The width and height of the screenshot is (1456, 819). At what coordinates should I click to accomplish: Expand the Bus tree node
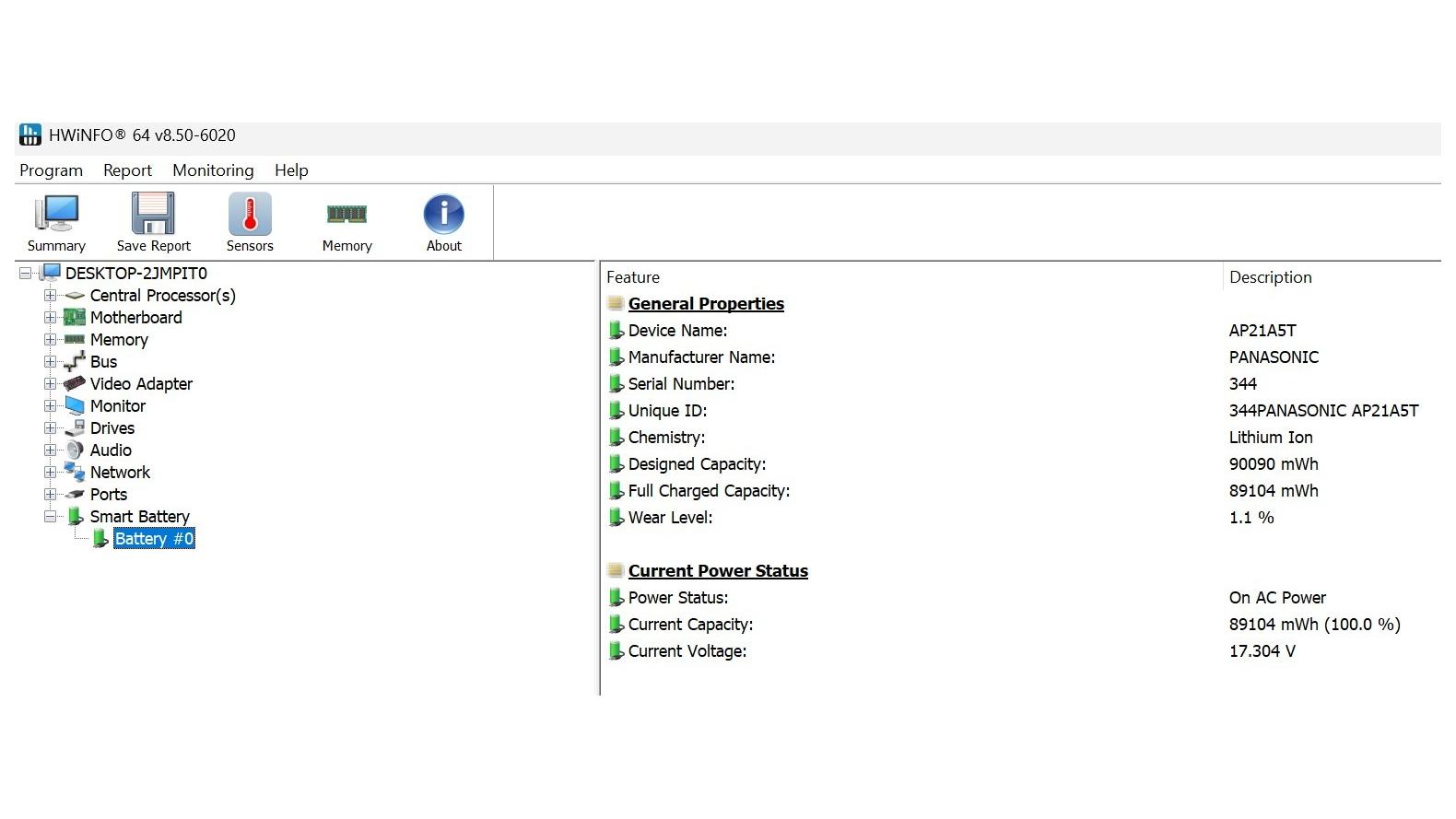[51, 362]
